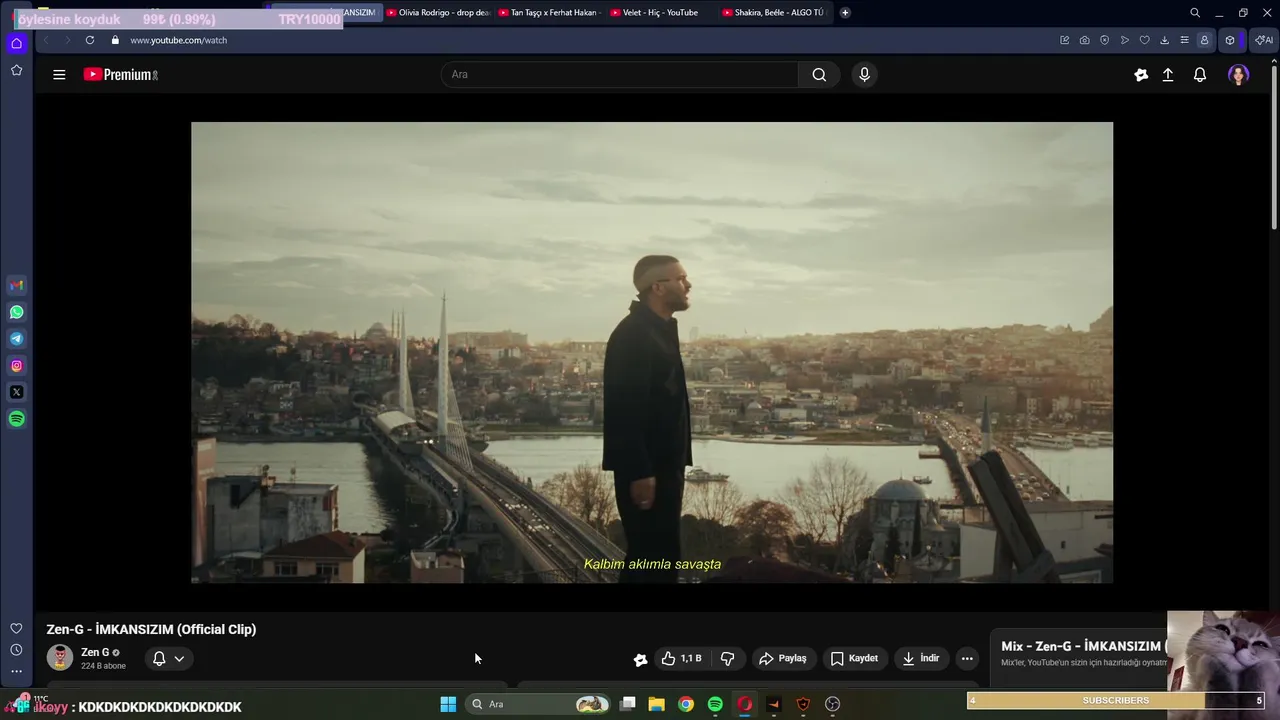
Task: Switch to Tan Taşçı x Ferhat Hakan tab
Action: coord(548,13)
